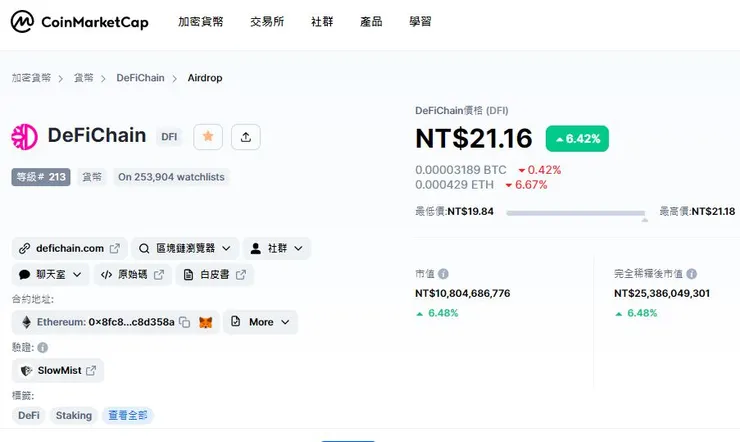Click the info icon next to 驗證
The width and height of the screenshot is (740, 442).
click(42, 348)
